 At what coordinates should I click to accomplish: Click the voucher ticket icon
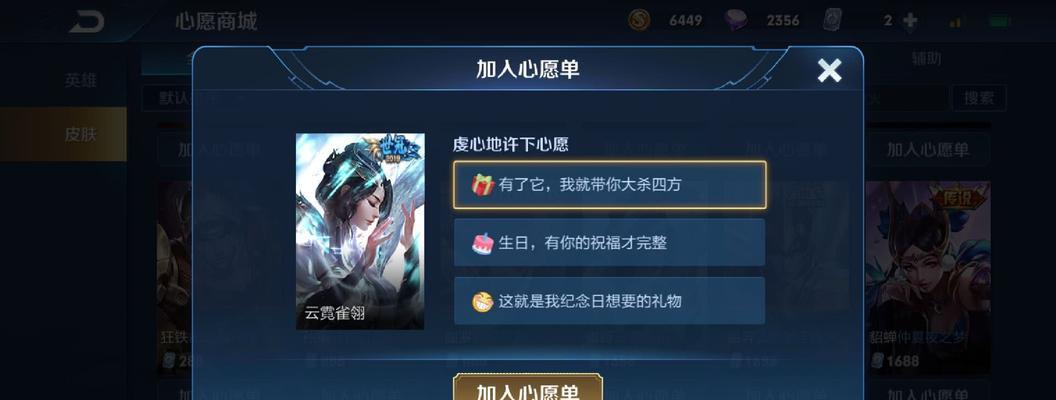pos(832,20)
